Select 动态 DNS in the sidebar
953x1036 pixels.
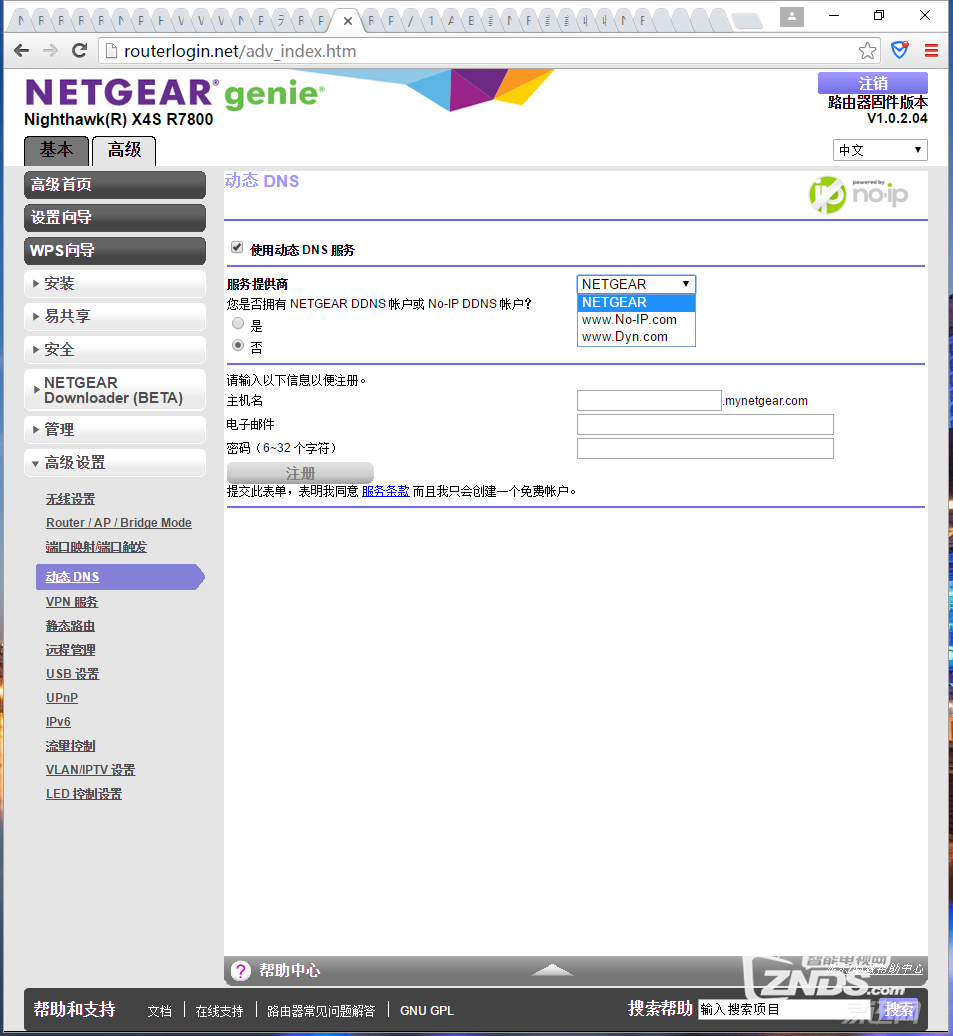pos(120,577)
